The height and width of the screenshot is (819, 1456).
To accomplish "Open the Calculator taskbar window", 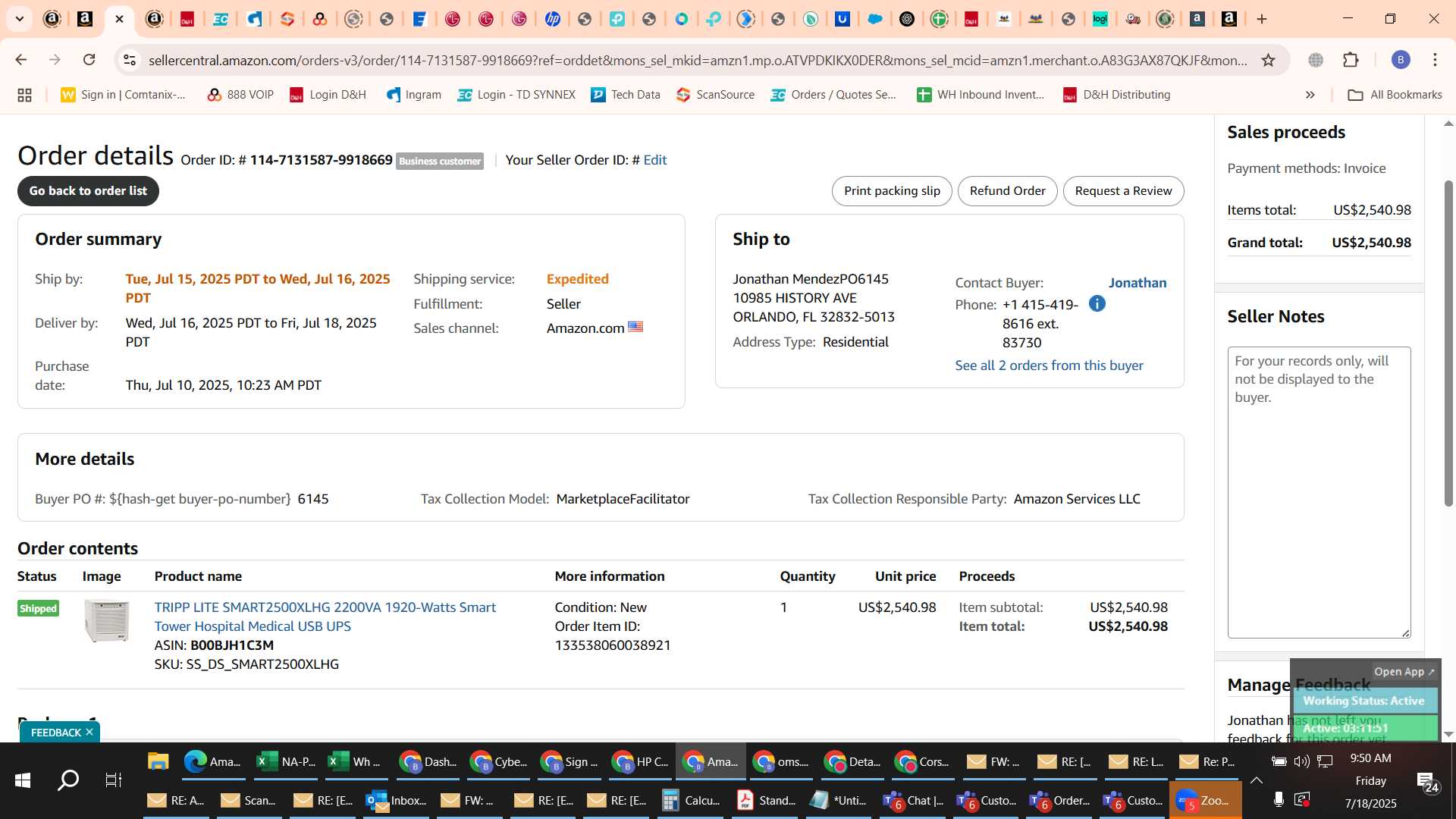I will click(691, 800).
